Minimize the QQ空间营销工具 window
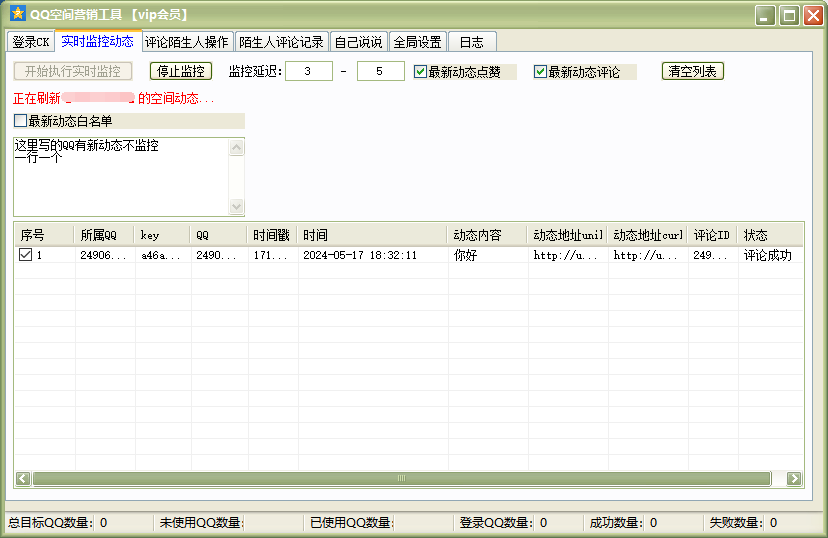The height and width of the screenshot is (538, 828). pyautogui.click(x=764, y=15)
